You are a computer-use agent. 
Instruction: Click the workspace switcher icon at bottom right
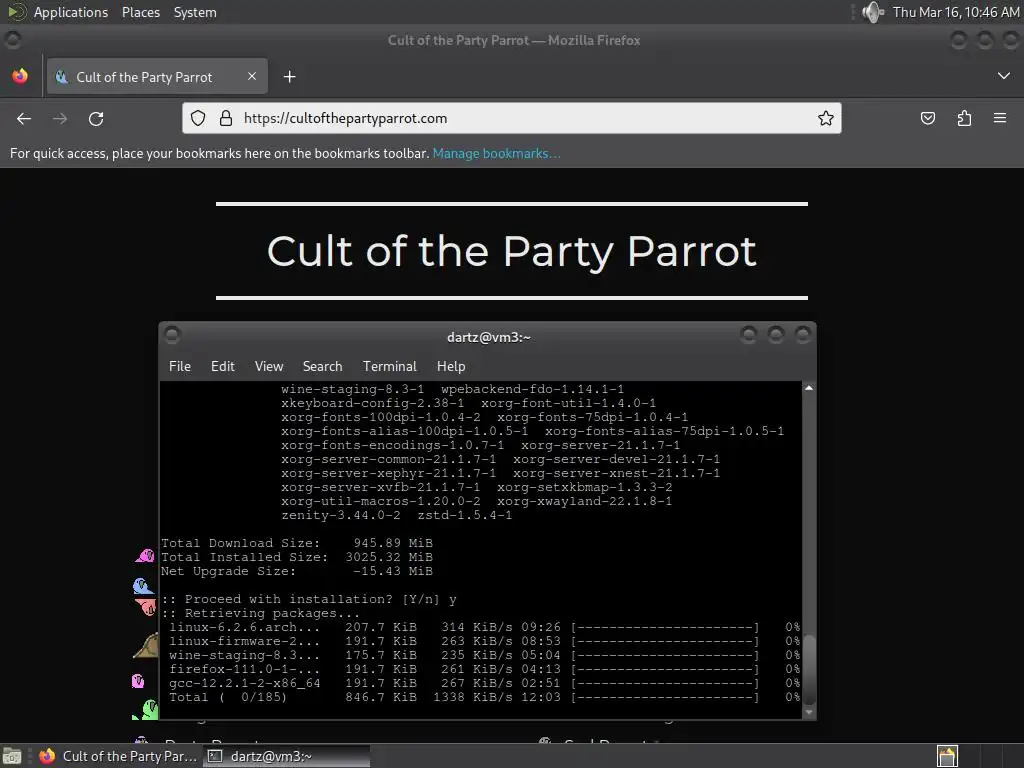947,756
